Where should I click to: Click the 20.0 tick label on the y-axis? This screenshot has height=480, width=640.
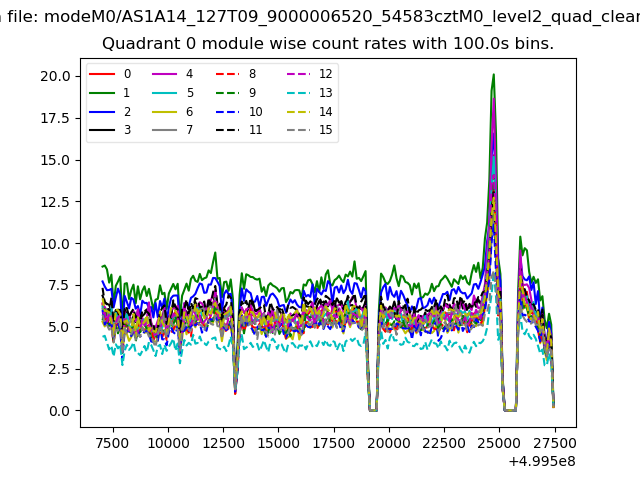pos(54,76)
